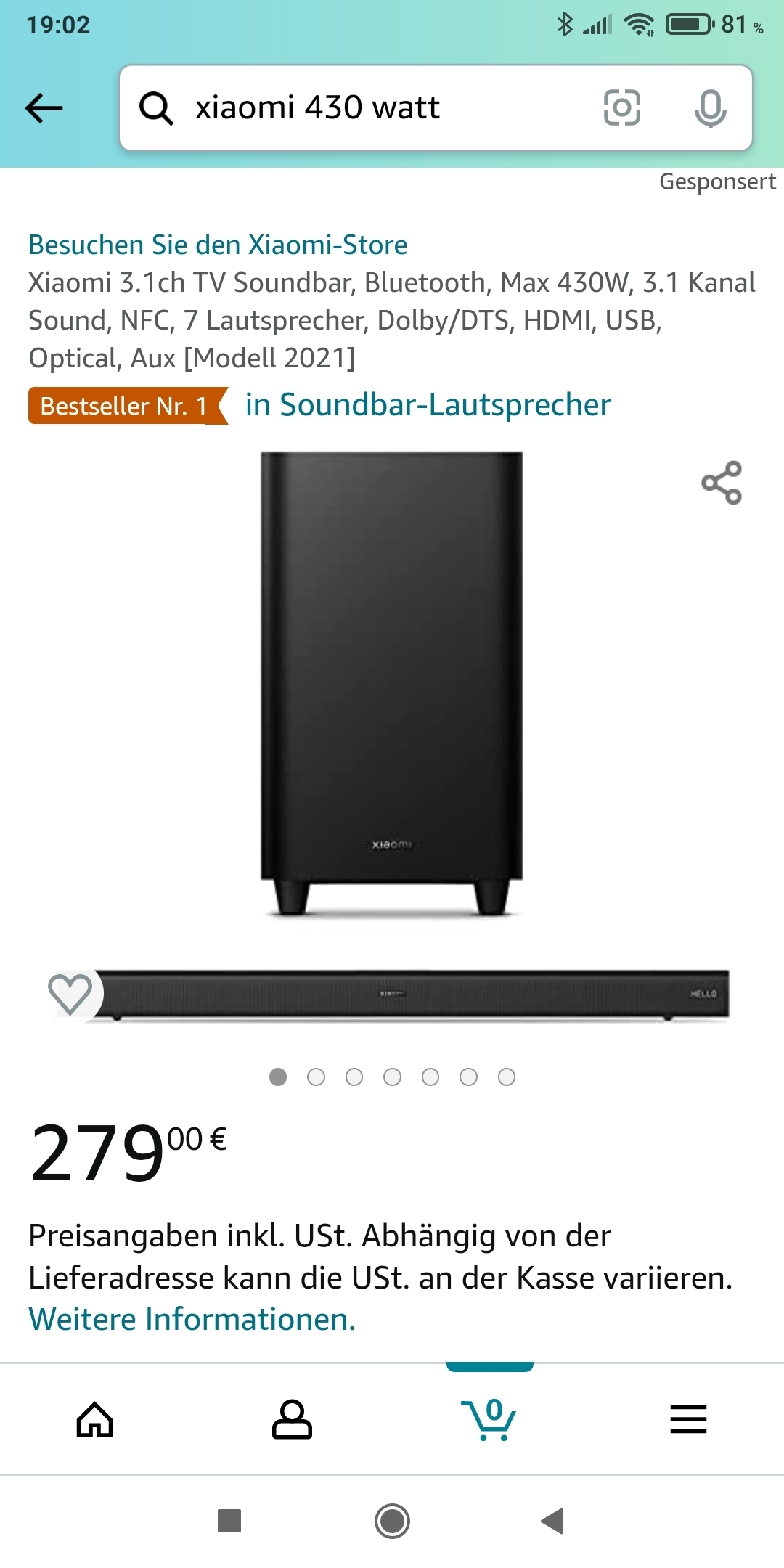784x1568 pixels.
Task: Open camera lens search icon
Action: [x=622, y=107]
